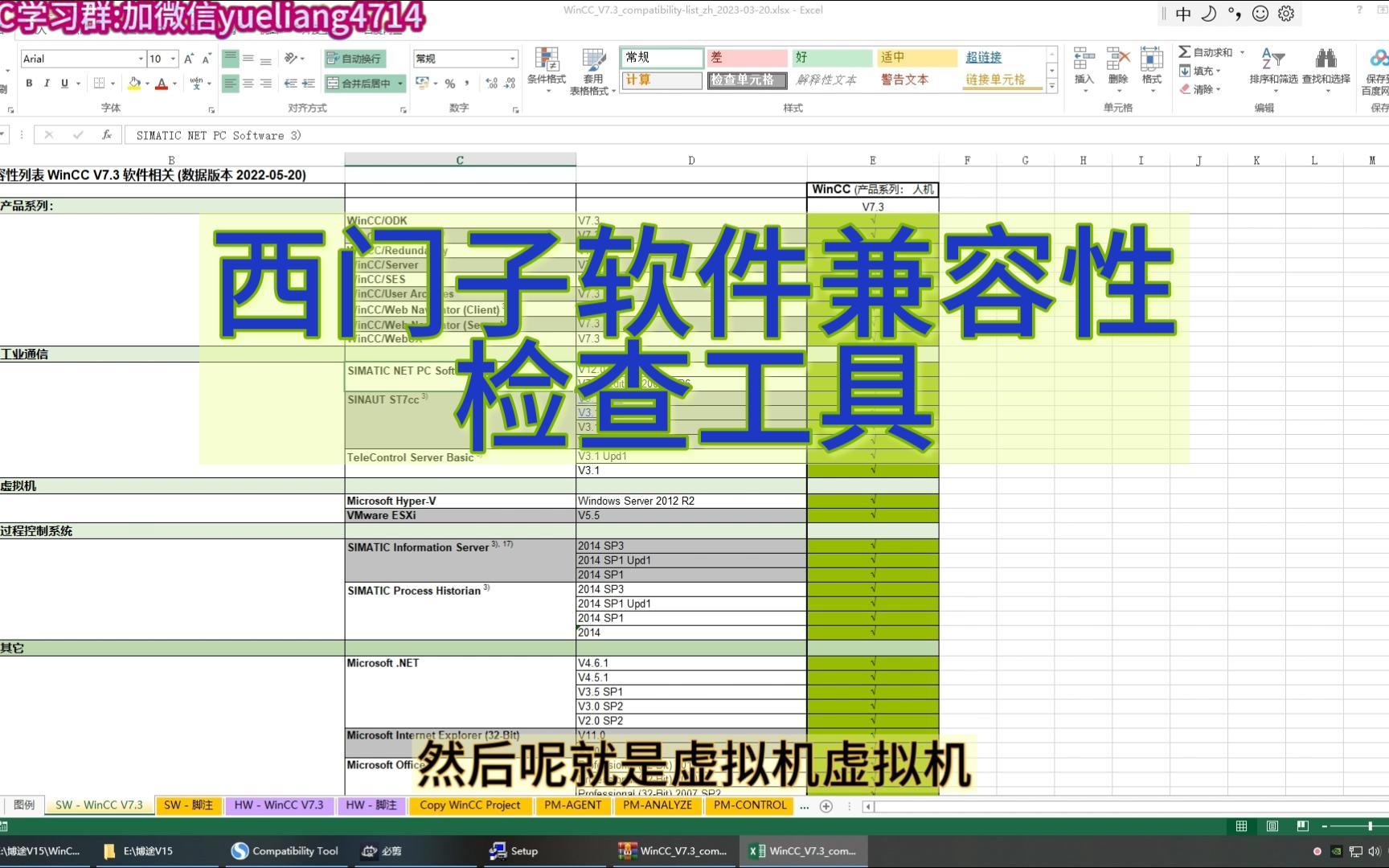Toggle italic formatting

click(47, 83)
